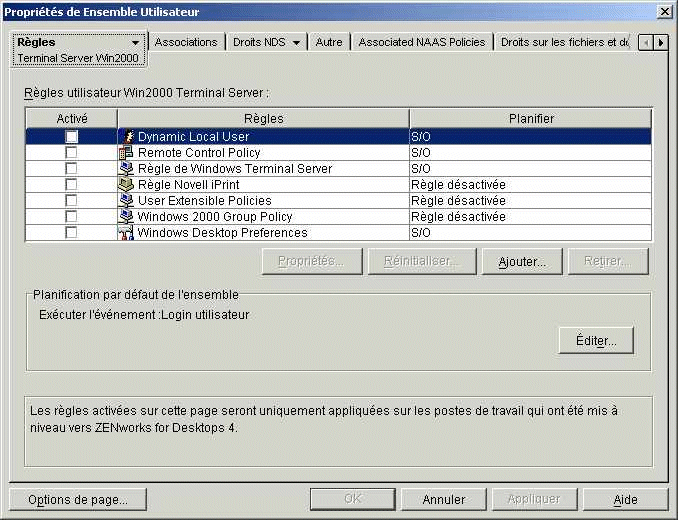Select the Règles tab label

[x=36, y=42]
